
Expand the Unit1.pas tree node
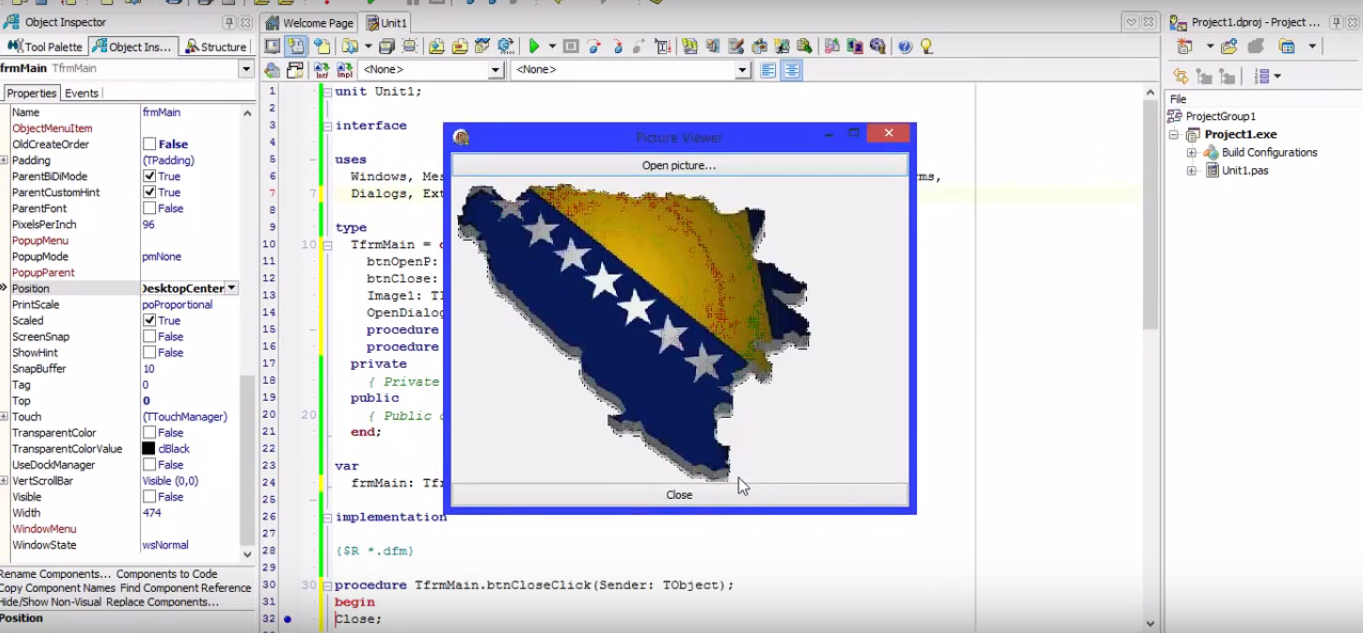(x=1192, y=171)
